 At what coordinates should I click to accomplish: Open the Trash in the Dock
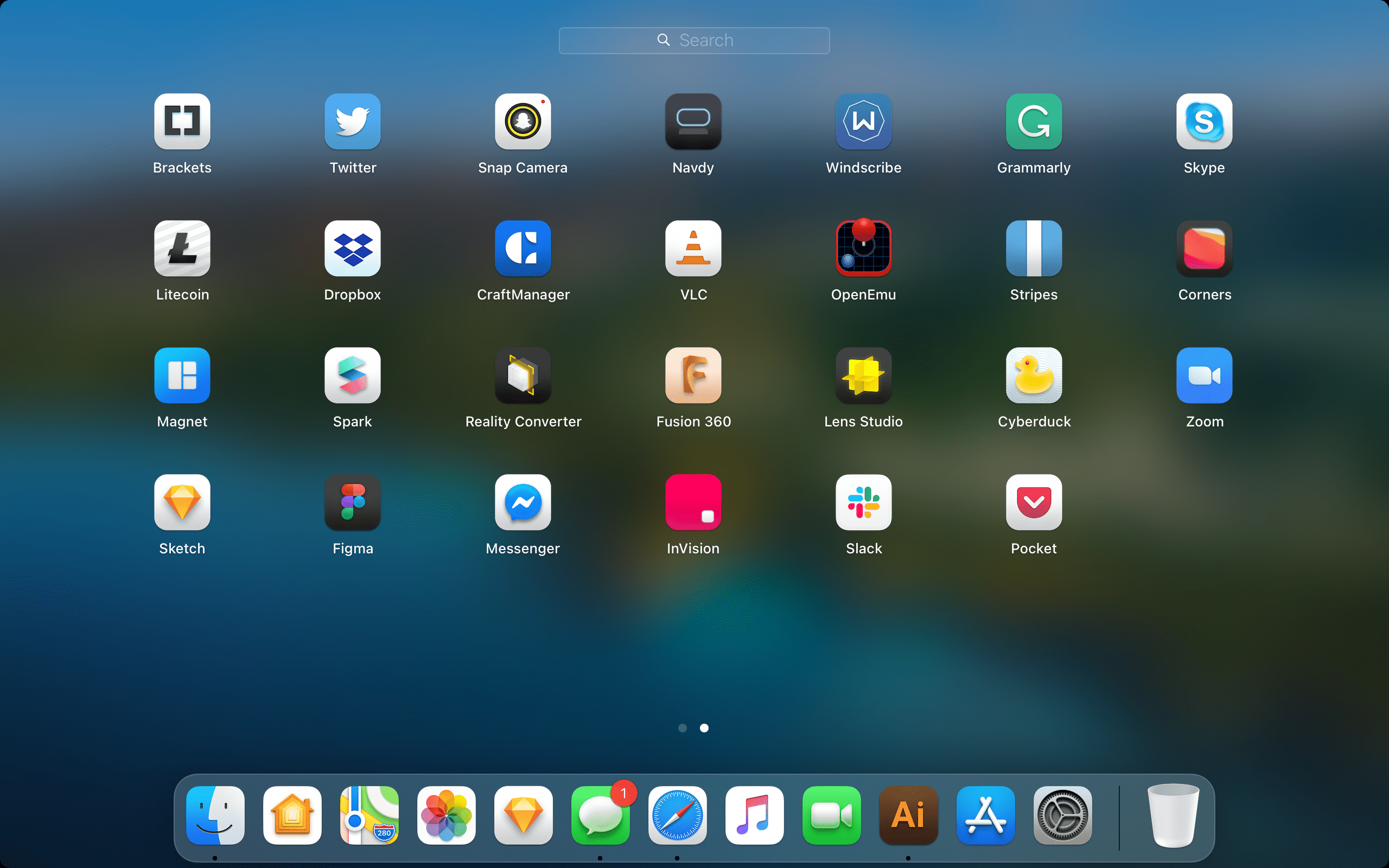tap(1173, 815)
